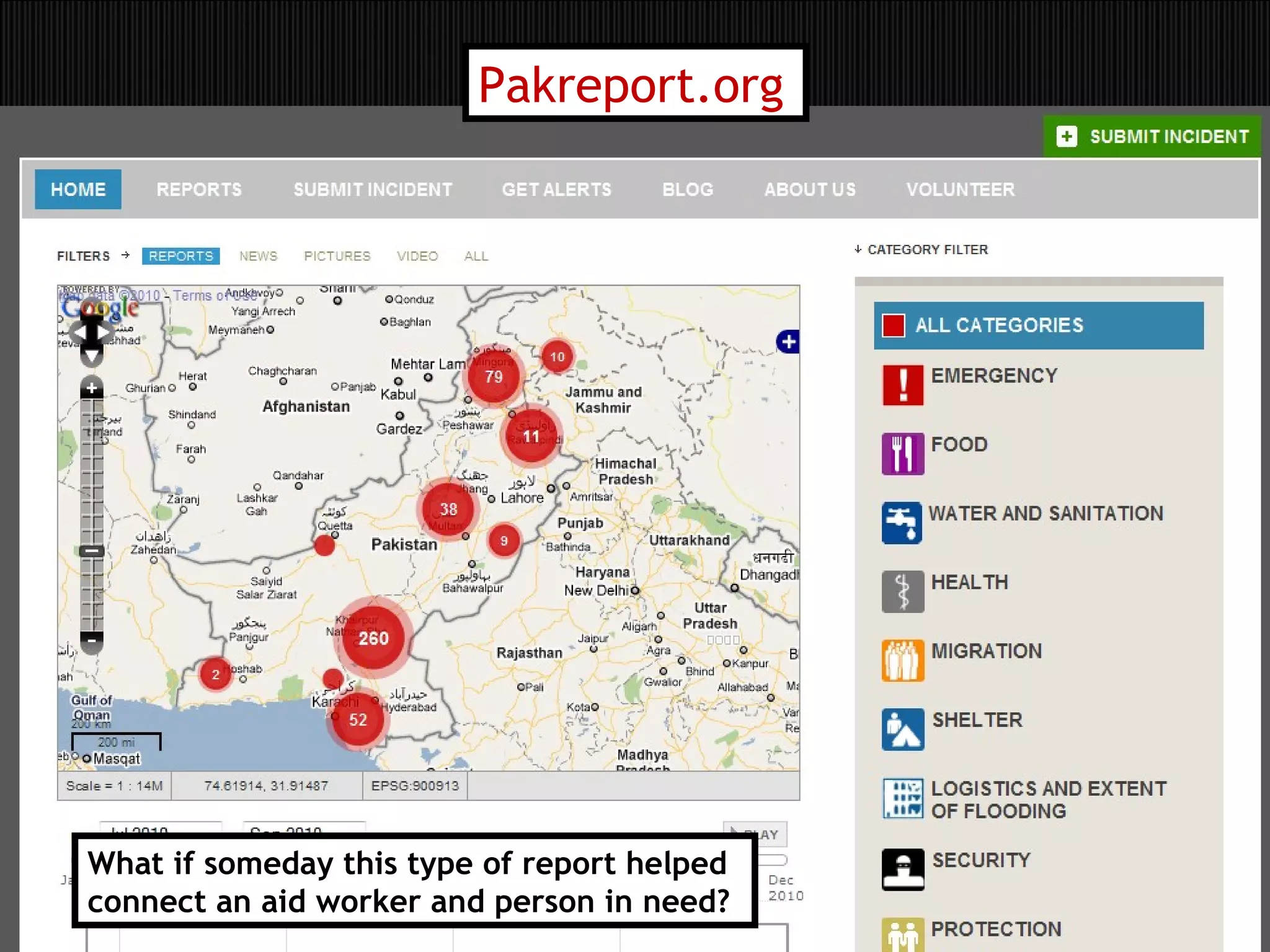Select the Logistics and Extent of Flooding icon
This screenshot has height=952, width=1270.
903,798
